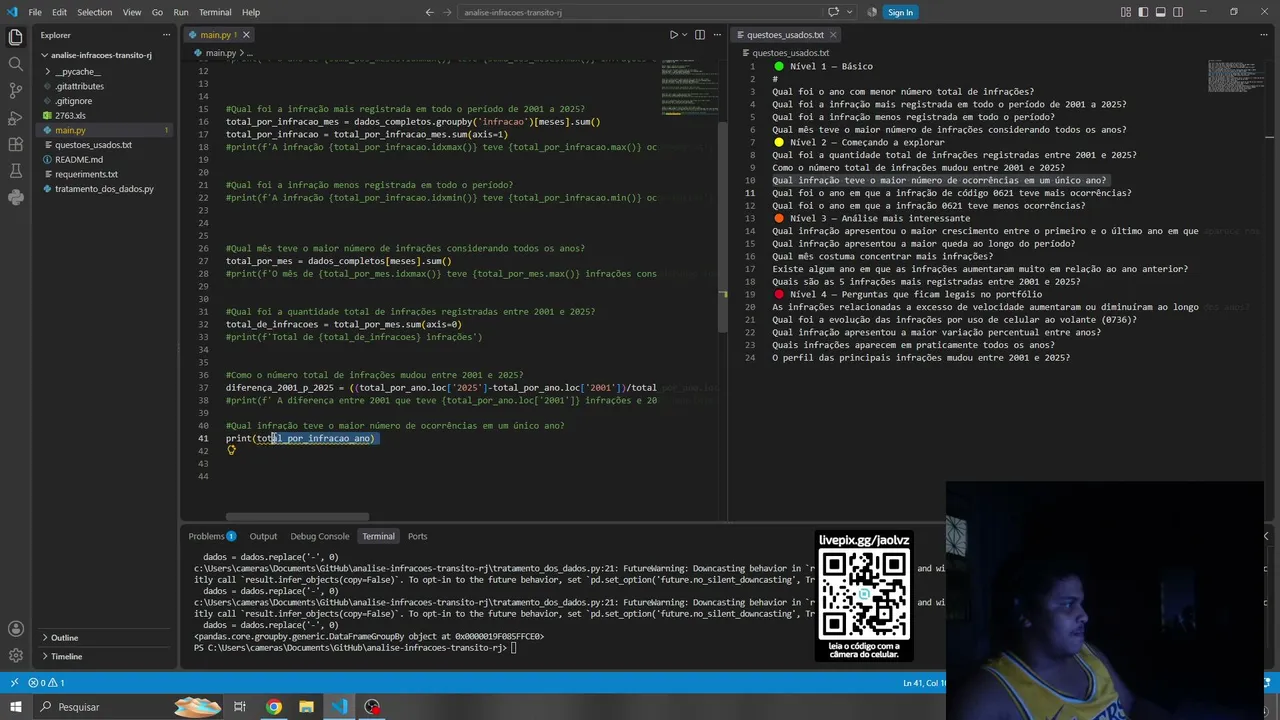Open the Python extension view
Image resolution: width=1280 pixels, height=720 pixels.
(15, 198)
